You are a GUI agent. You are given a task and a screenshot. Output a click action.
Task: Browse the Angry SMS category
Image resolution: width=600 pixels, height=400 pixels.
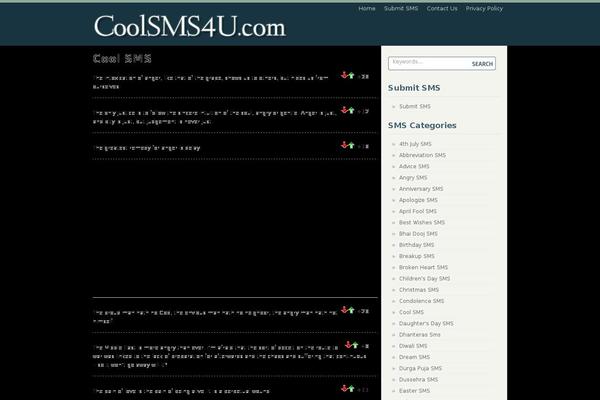[413, 178]
